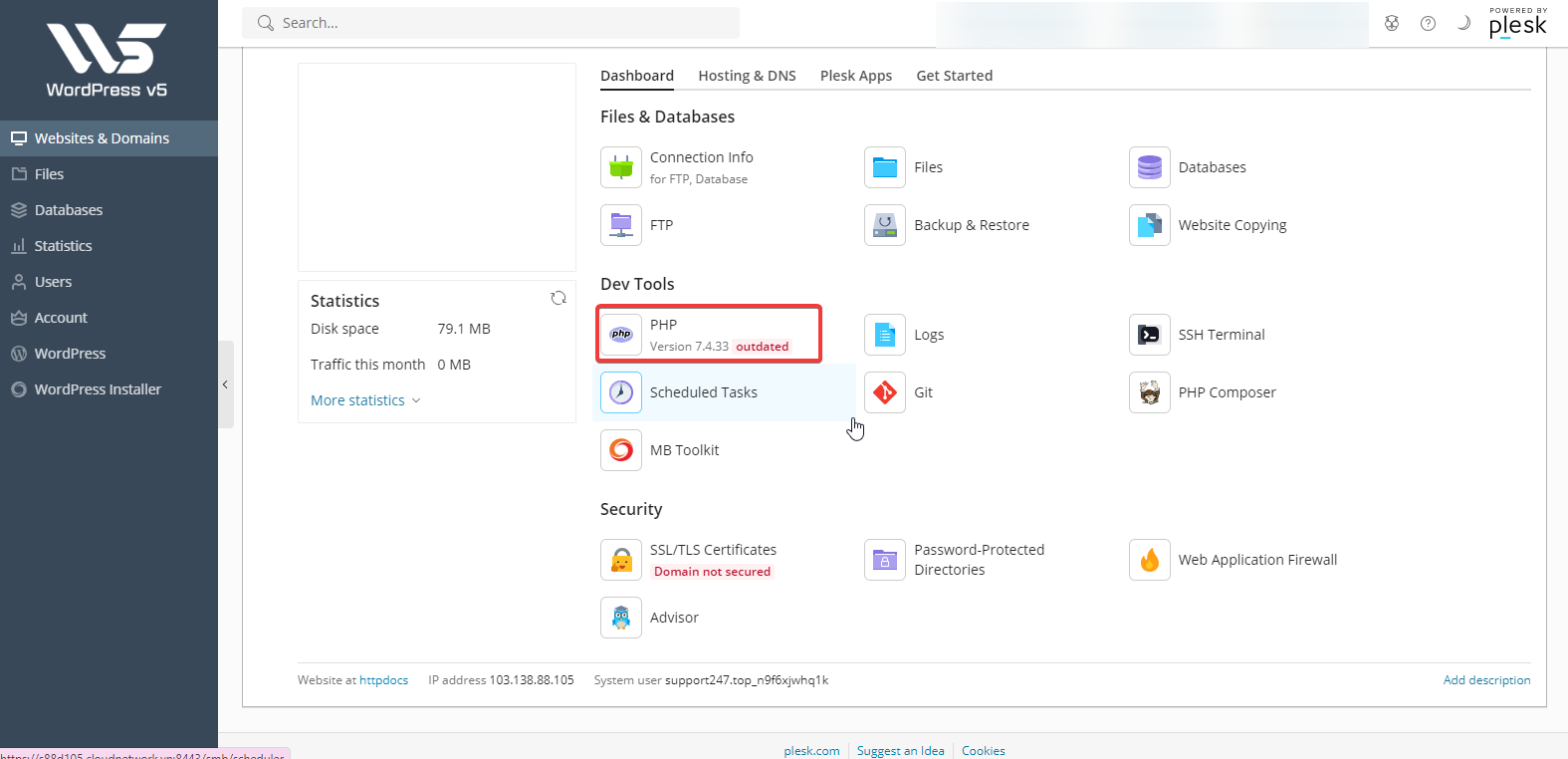This screenshot has height=759, width=1568.
Task: Open WordPress Installer in the sidebar
Action: coord(109,389)
